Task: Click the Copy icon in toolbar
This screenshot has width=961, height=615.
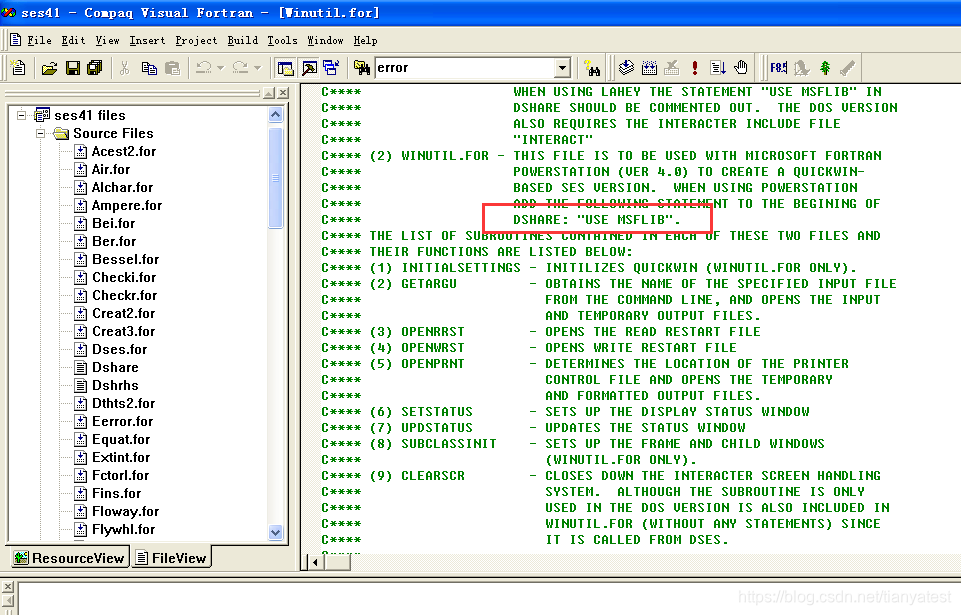Action: click(149, 68)
